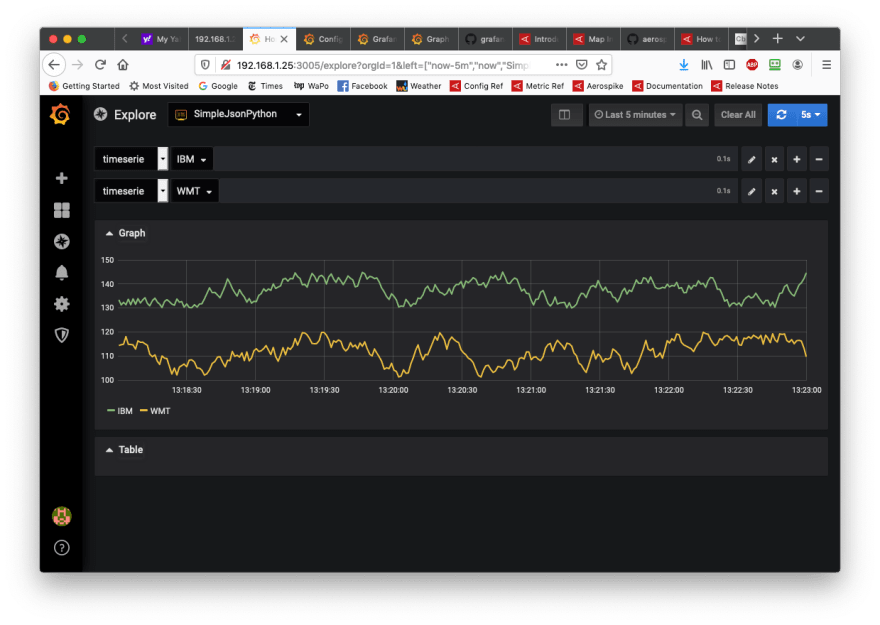Open the SimpleJsonPython datasource dropdown
This screenshot has height=625, width=880.
pos(239,114)
